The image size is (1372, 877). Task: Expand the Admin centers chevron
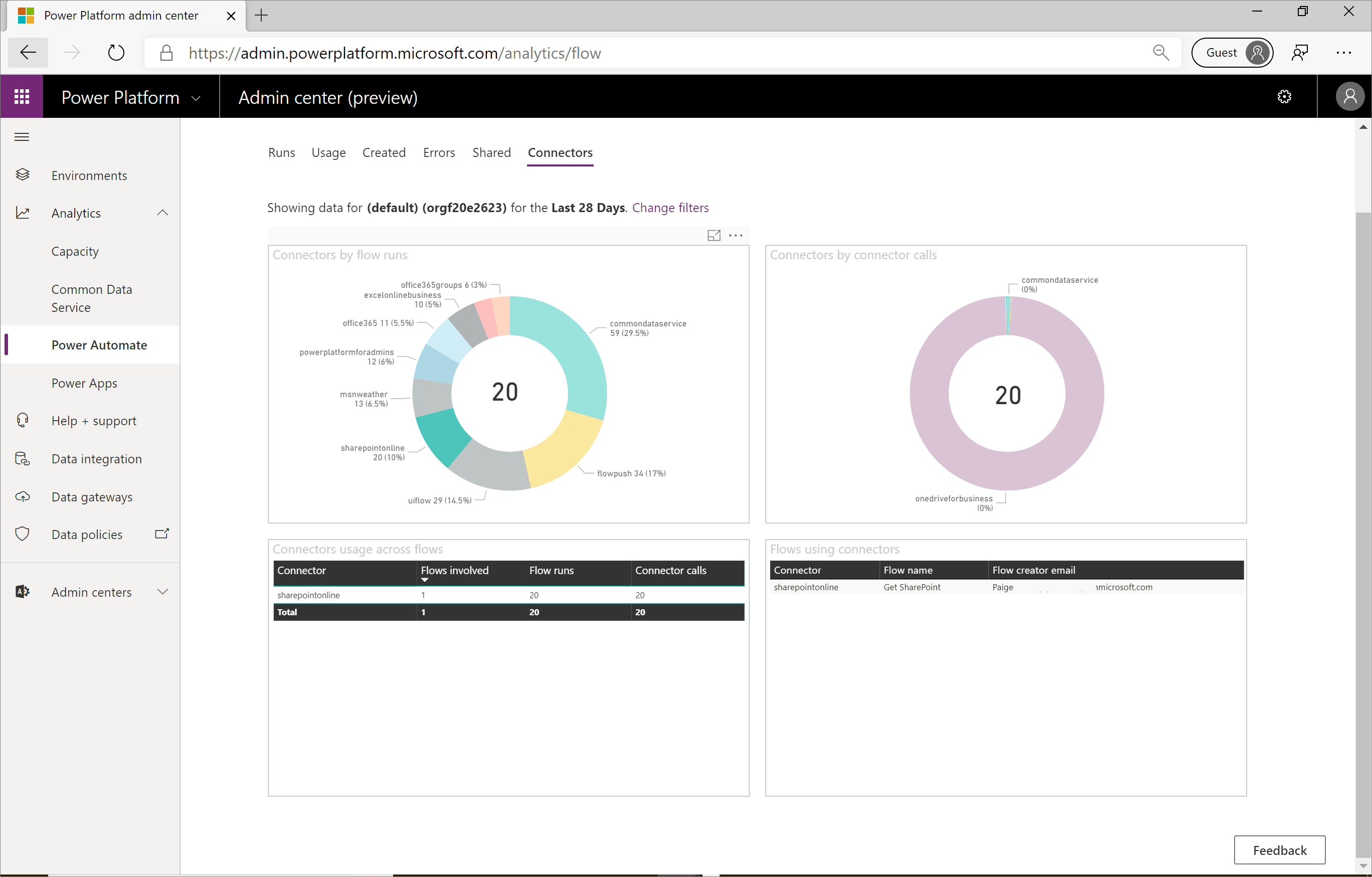pos(162,592)
